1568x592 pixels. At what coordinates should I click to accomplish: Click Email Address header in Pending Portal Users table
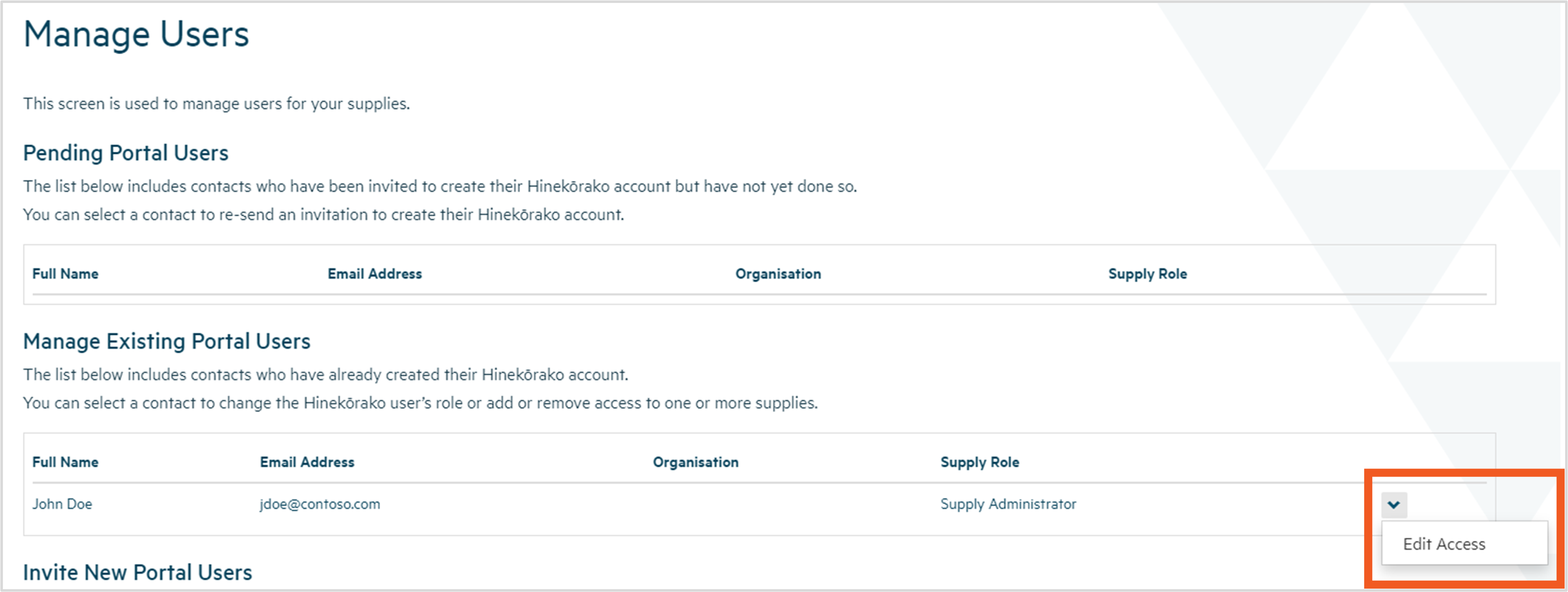[374, 274]
